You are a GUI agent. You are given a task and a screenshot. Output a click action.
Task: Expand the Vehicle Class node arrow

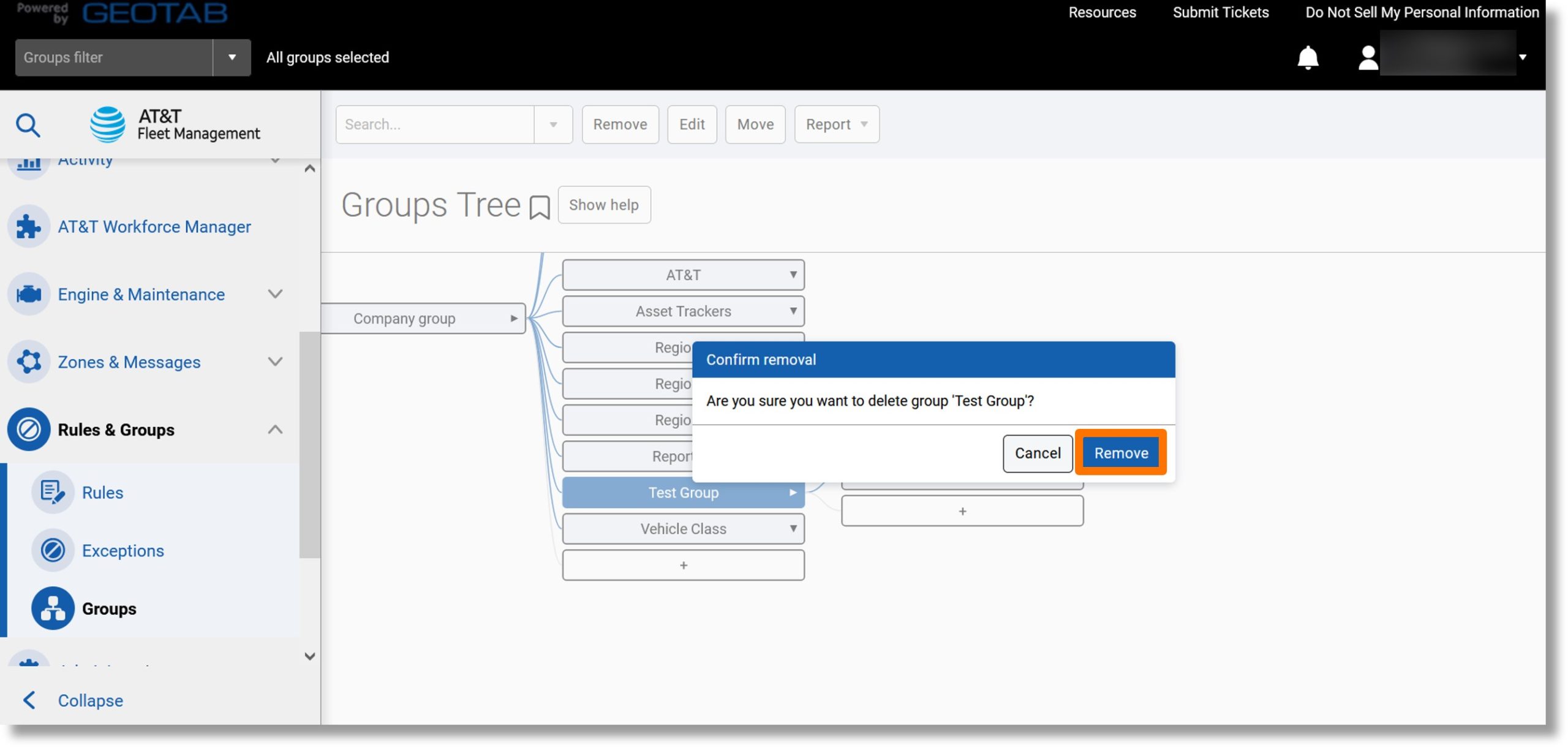[793, 528]
